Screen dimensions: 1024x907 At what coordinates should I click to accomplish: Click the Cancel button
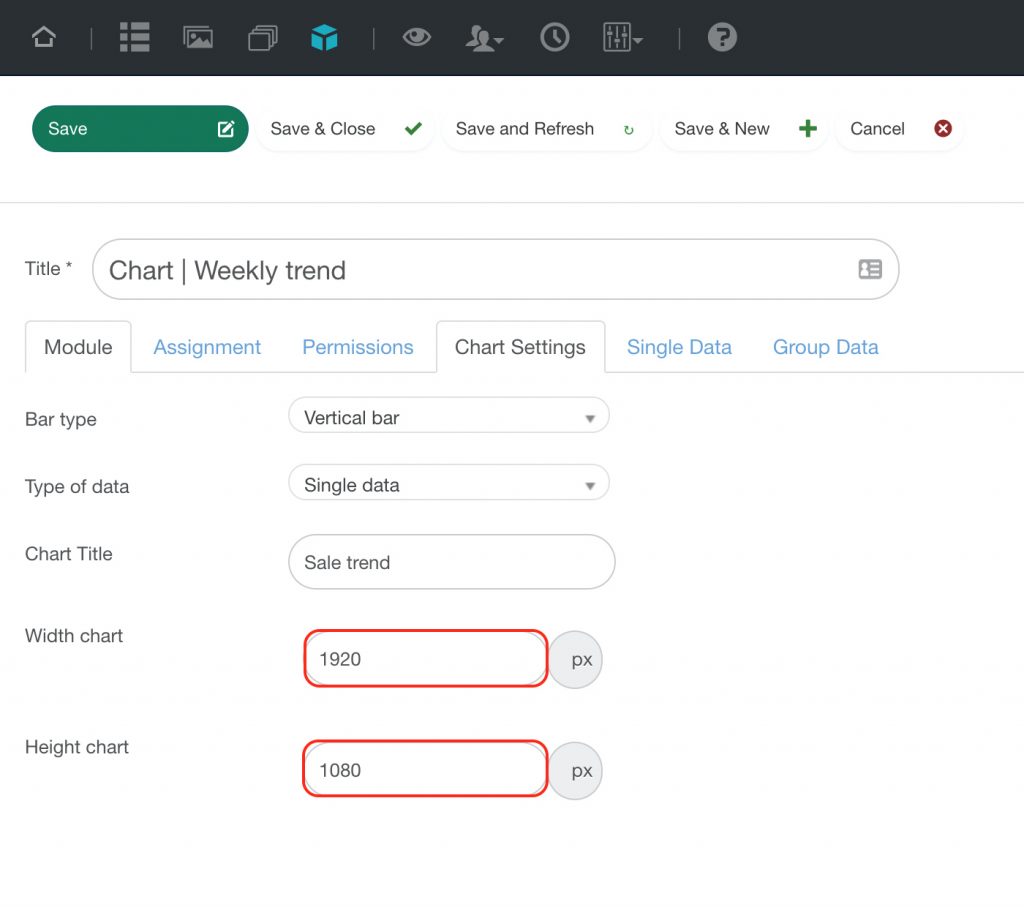[899, 129]
